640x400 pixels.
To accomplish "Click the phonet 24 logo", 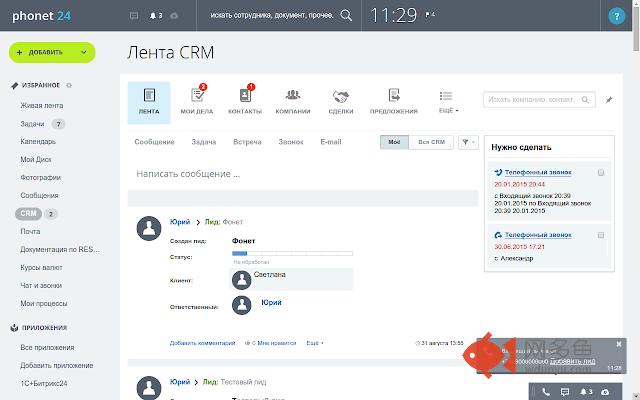I will [41, 16].
